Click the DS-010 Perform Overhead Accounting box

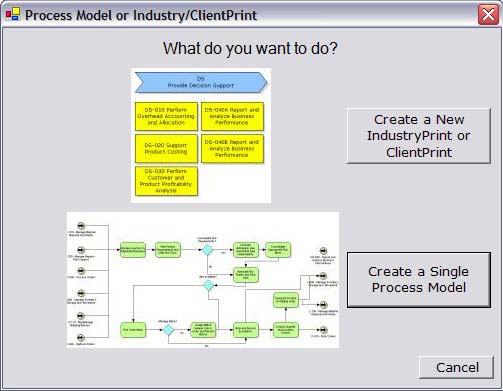coord(166,116)
